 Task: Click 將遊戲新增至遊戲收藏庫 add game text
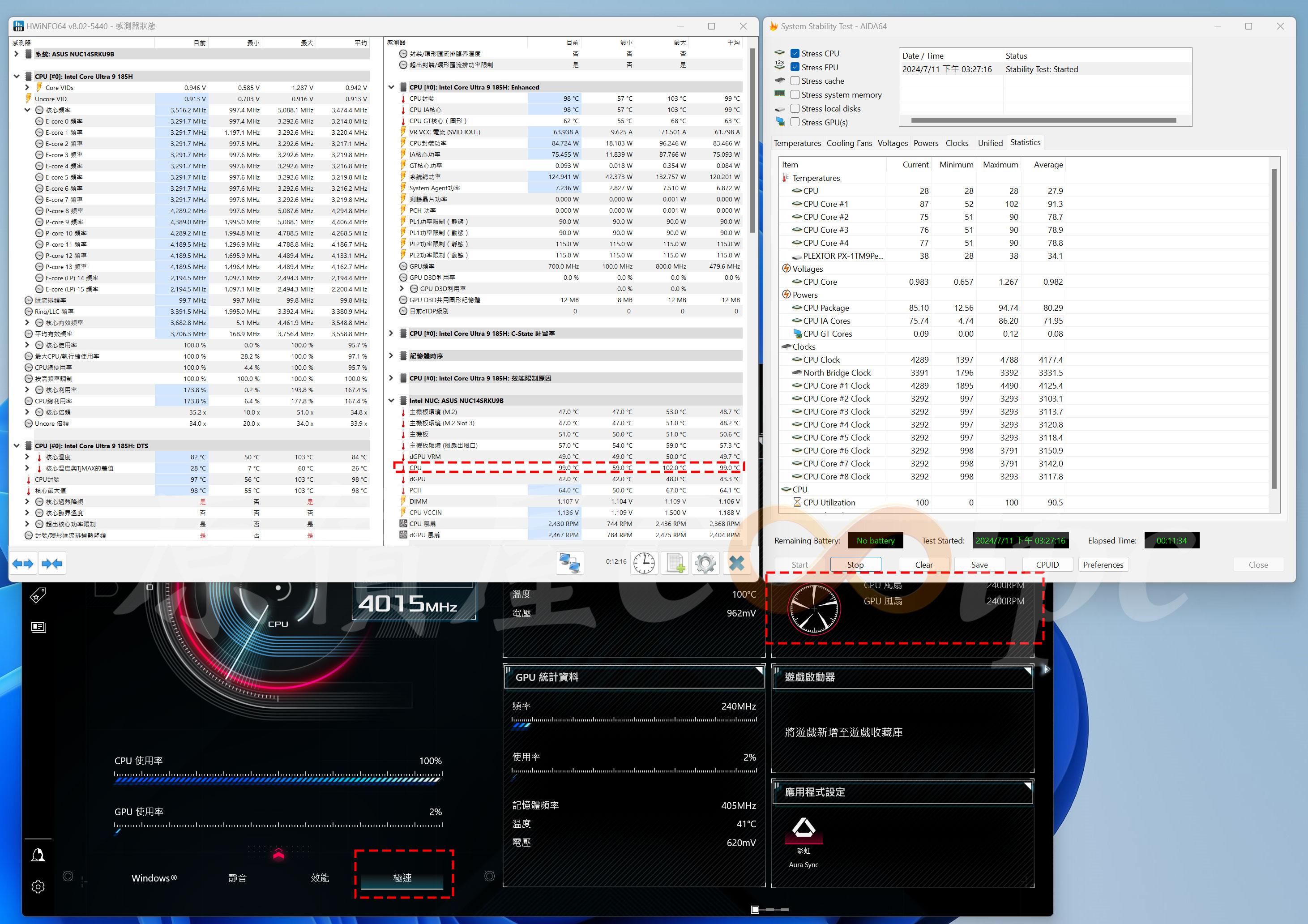[843, 732]
